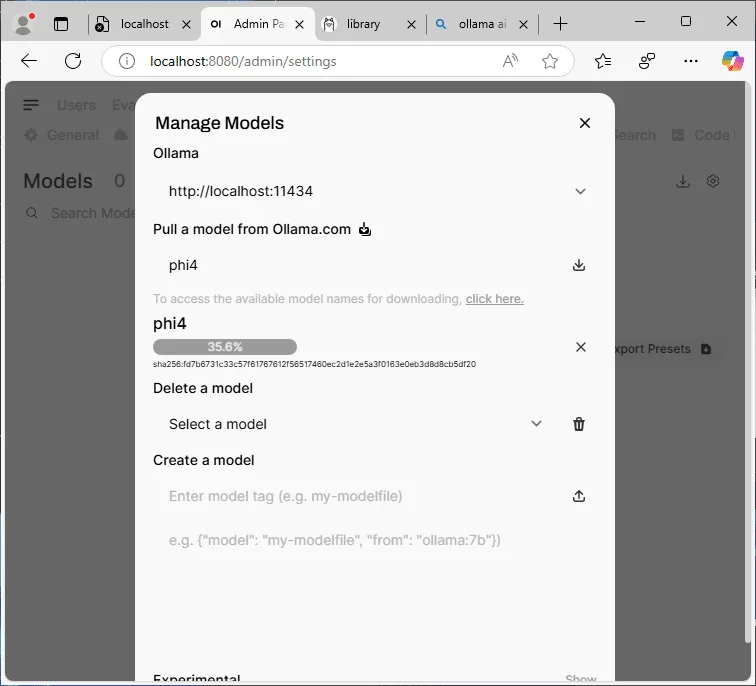
Task: Click the 'Delete a model' heading
Action: [x=203, y=388]
